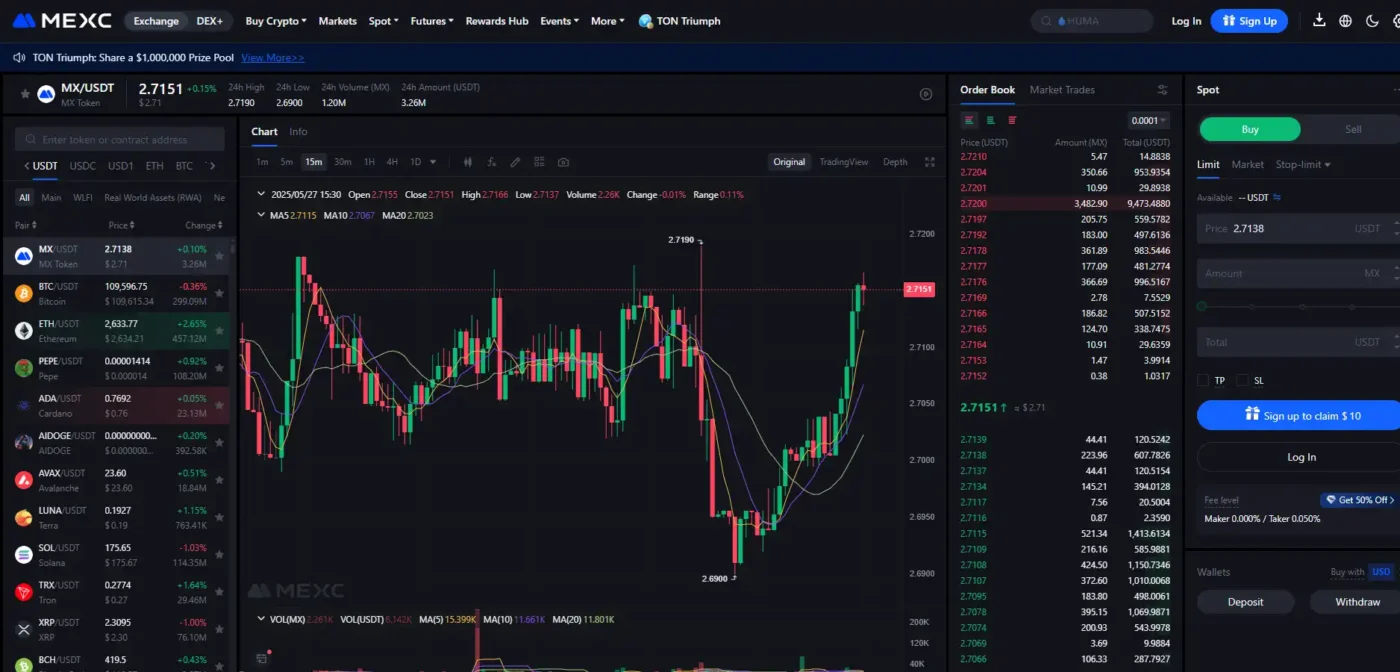Viewport: 1400px width, 672px height.
Task: Enable the TP checkbox
Action: click(x=1203, y=380)
